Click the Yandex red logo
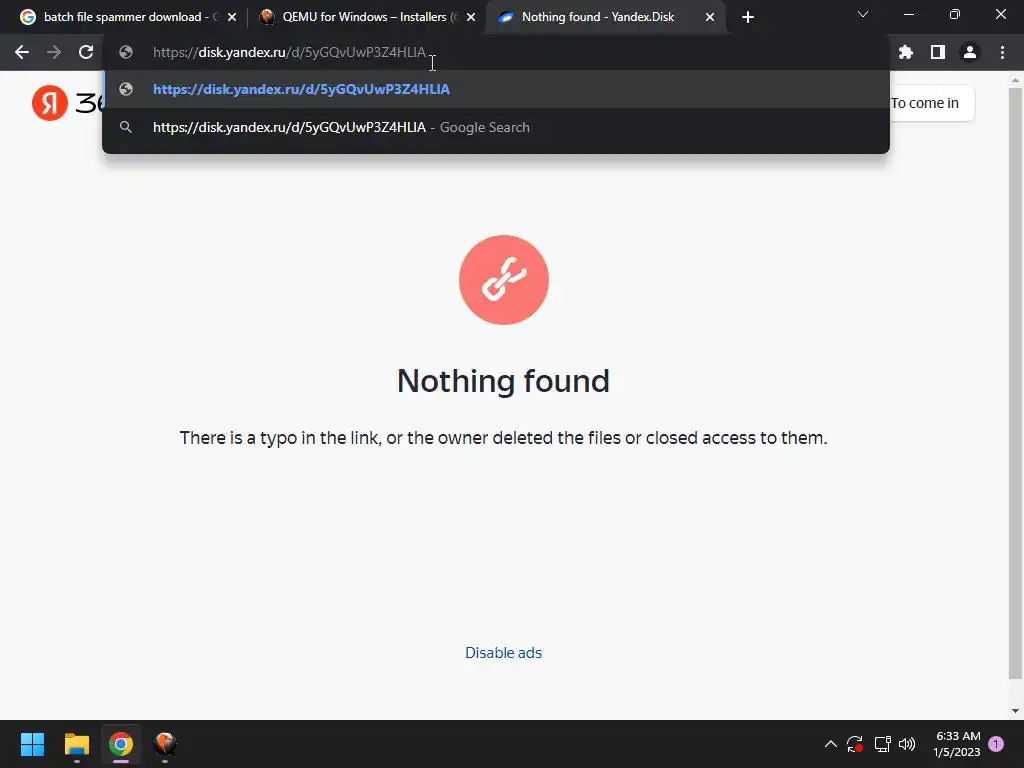This screenshot has height=768, width=1024. point(50,103)
